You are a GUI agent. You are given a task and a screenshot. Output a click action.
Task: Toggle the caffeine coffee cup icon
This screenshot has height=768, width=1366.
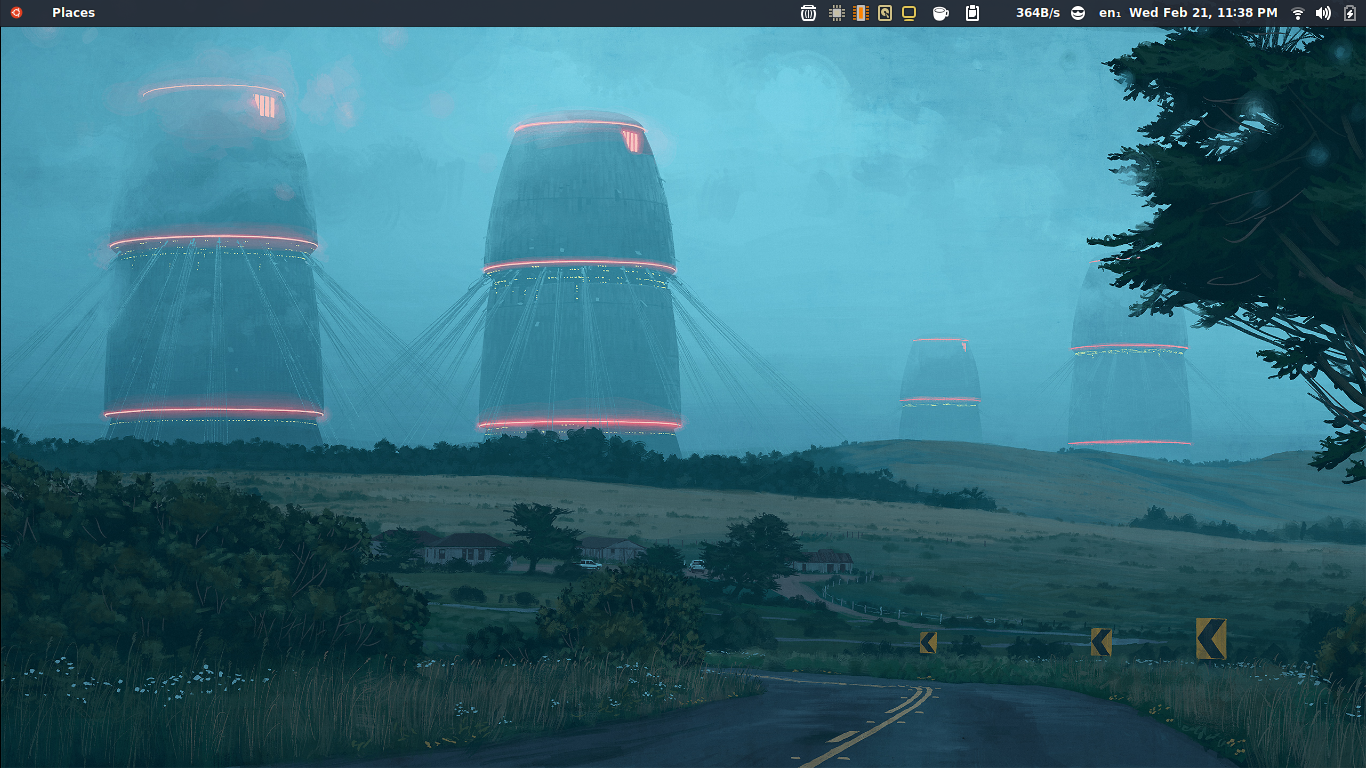click(940, 13)
